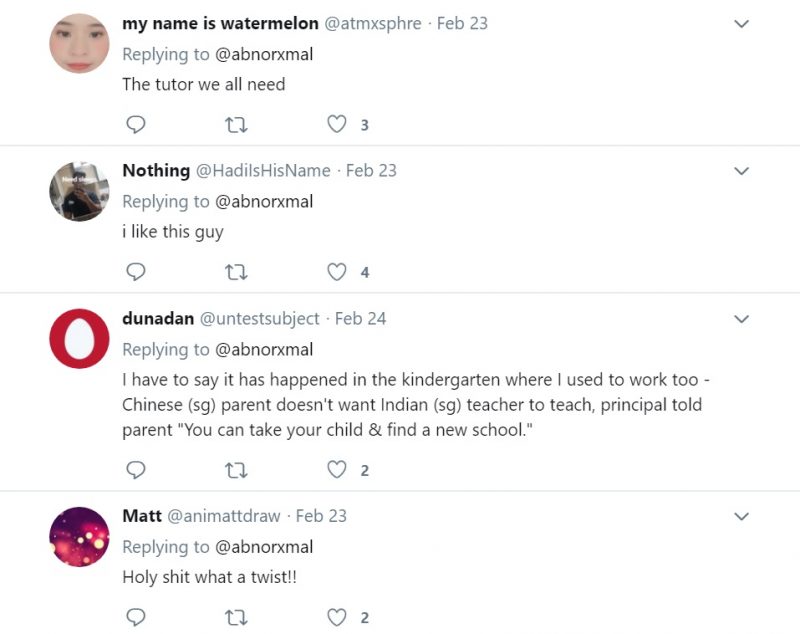Retweet 'The tutor we all need' tweet
800x634 pixels.
tap(236, 124)
